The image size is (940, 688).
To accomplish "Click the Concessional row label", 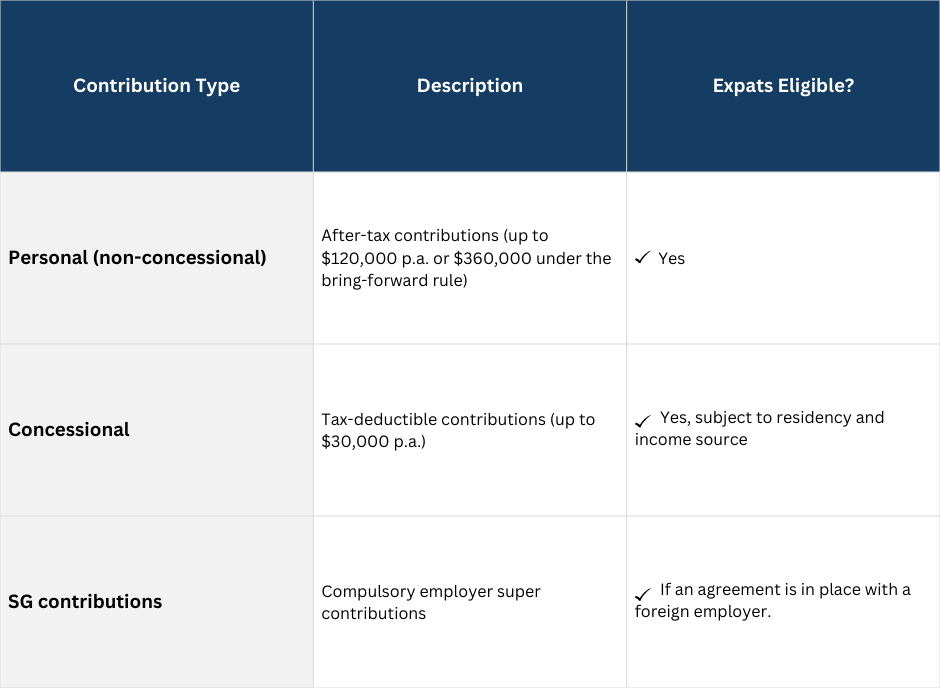I will (69, 430).
